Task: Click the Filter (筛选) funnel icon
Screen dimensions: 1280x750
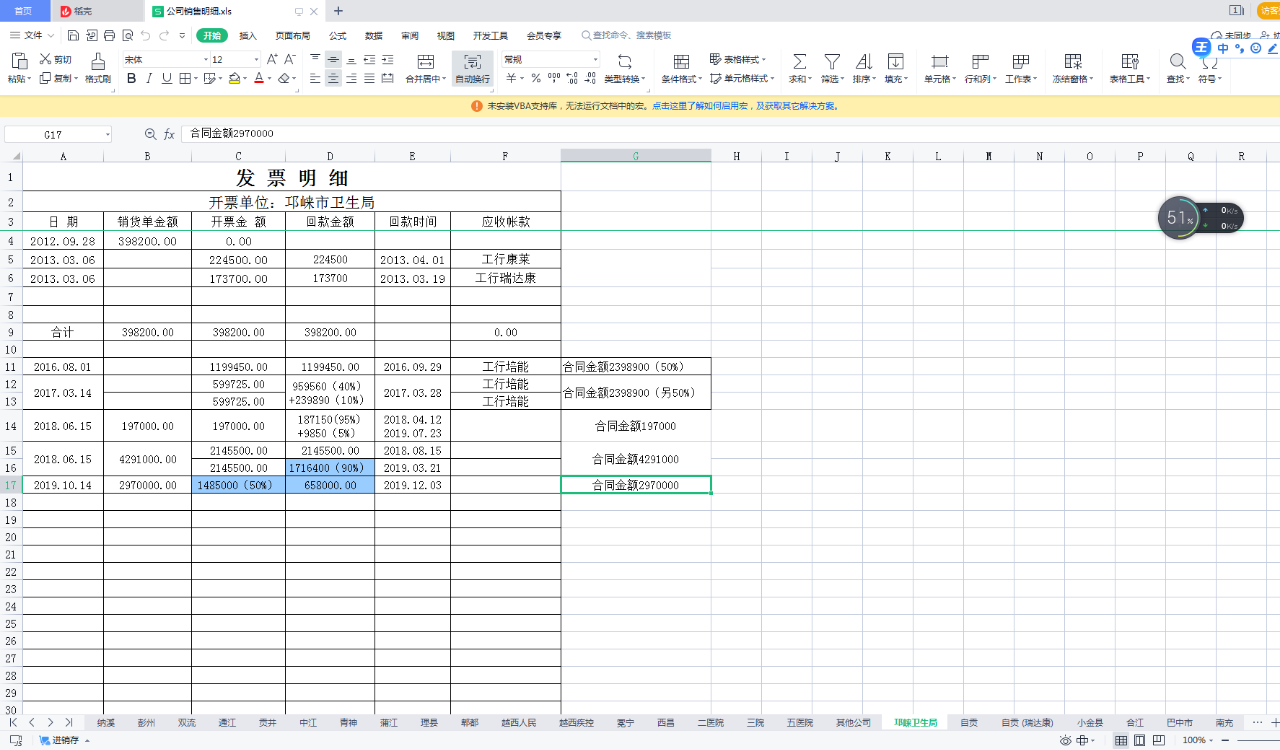Action: [x=831, y=62]
